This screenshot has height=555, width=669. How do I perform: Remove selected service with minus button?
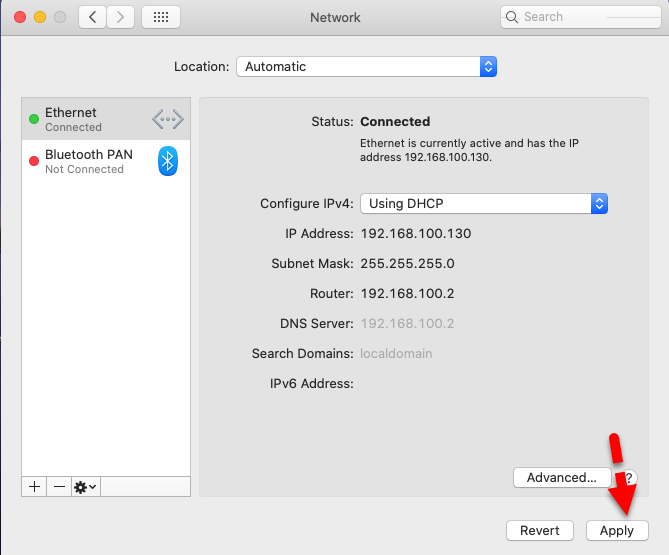(x=59, y=486)
